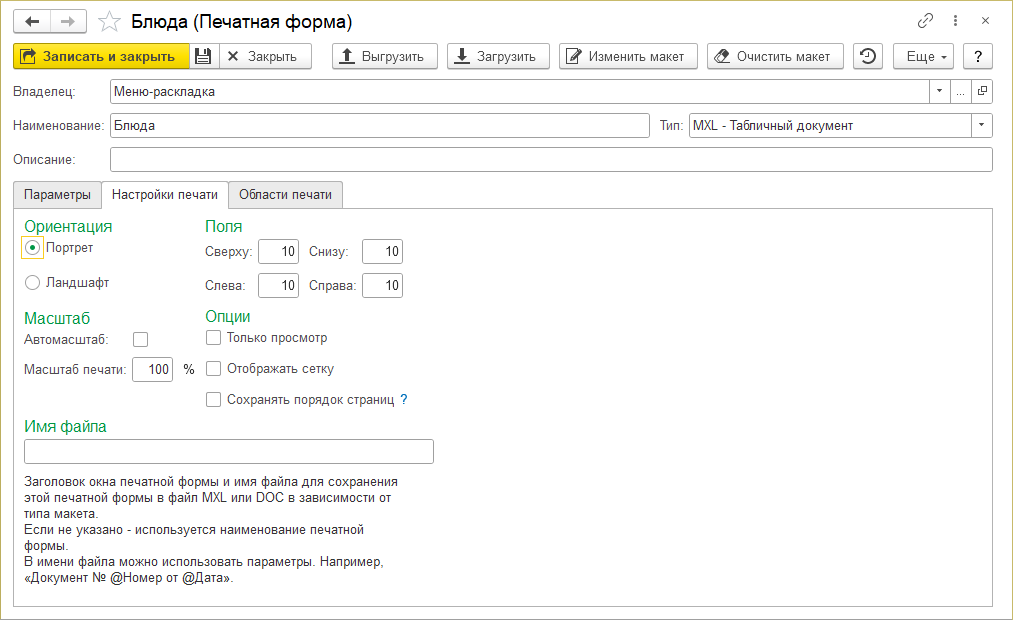Click the floppy disk save icon
This screenshot has height=620, width=1013.
coord(203,56)
